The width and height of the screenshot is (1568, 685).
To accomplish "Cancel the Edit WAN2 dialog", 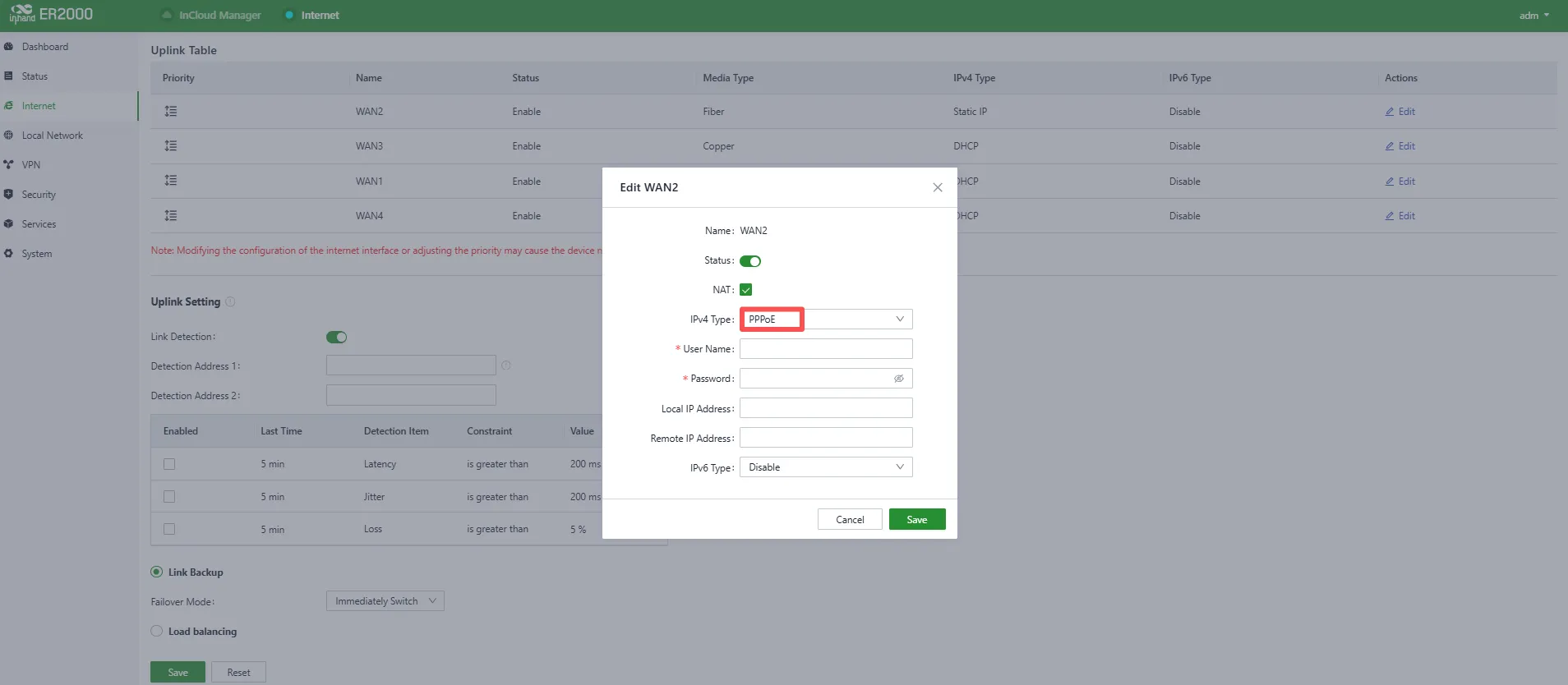I will [850, 519].
